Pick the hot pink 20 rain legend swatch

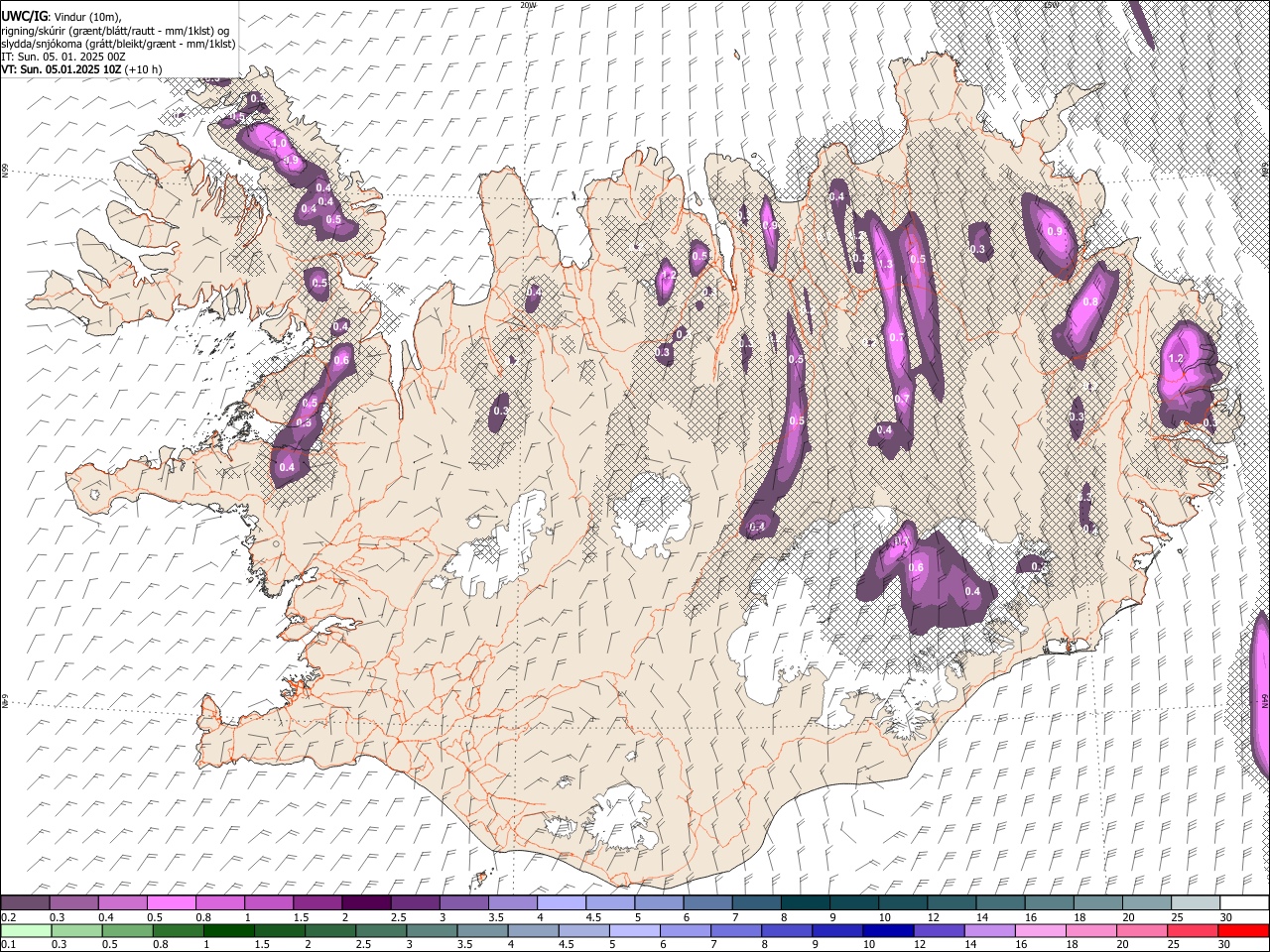(1142, 930)
